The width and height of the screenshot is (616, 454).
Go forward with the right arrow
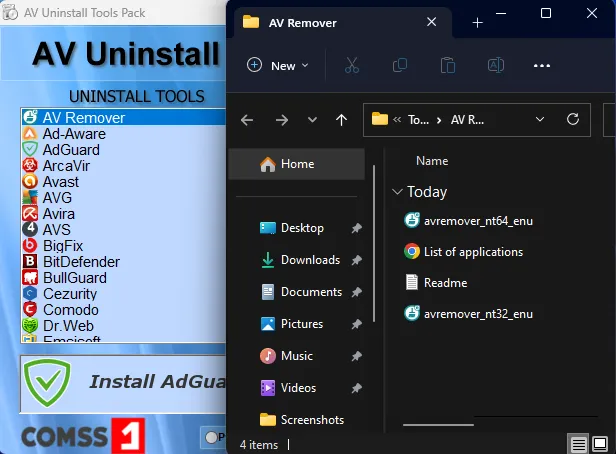tap(282, 120)
